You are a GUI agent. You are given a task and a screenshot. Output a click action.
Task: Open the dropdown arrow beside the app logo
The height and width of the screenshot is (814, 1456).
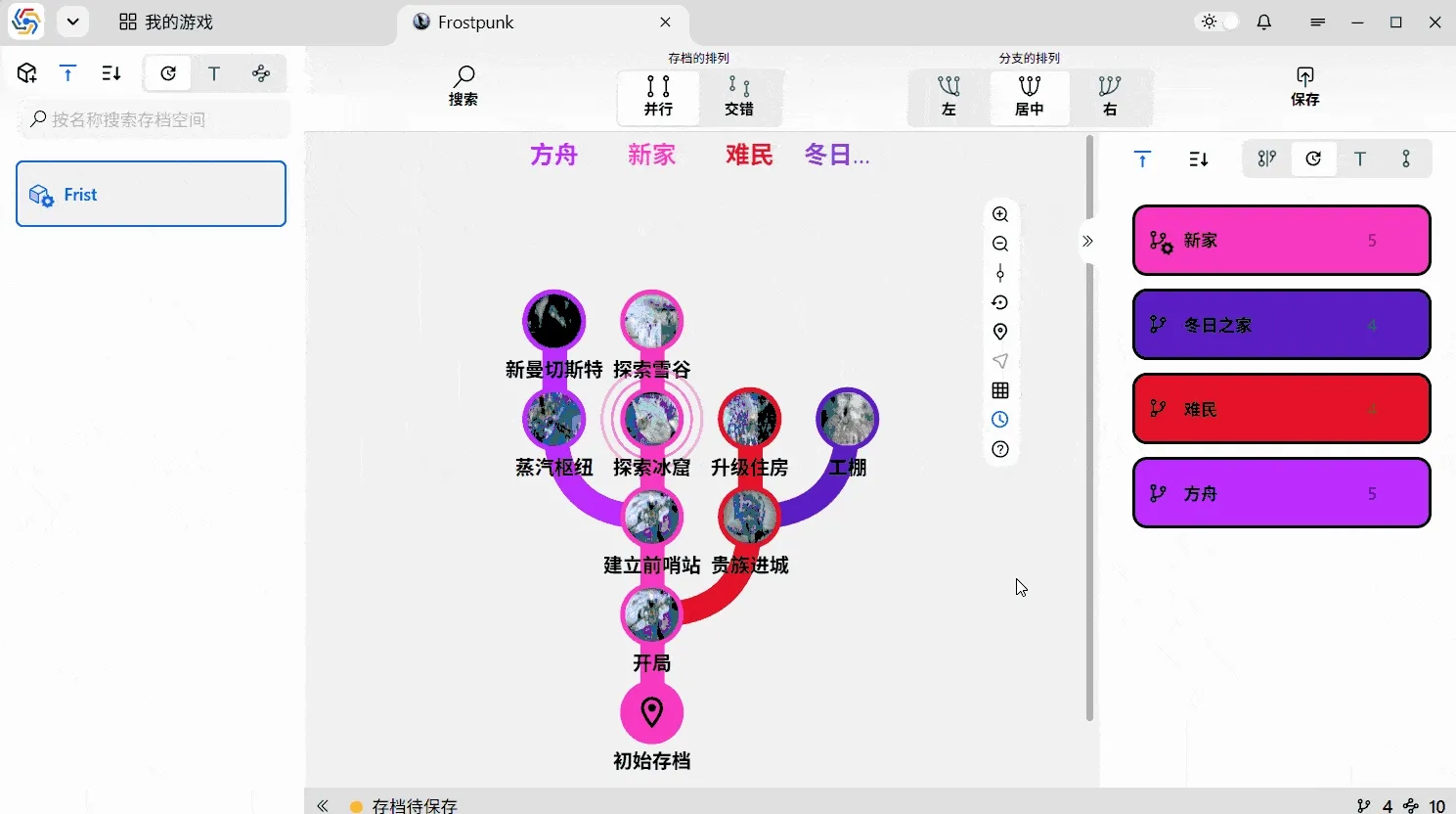click(x=72, y=22)
